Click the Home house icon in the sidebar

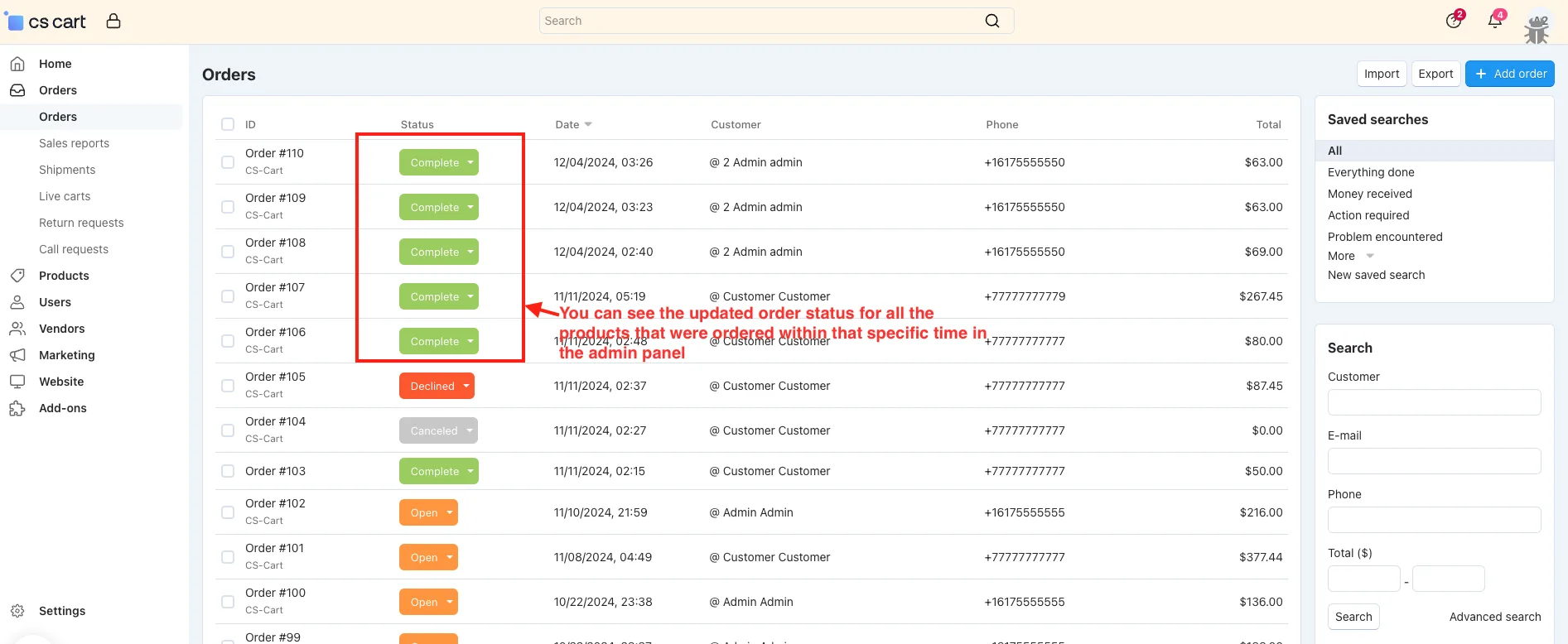click(17, 64)
